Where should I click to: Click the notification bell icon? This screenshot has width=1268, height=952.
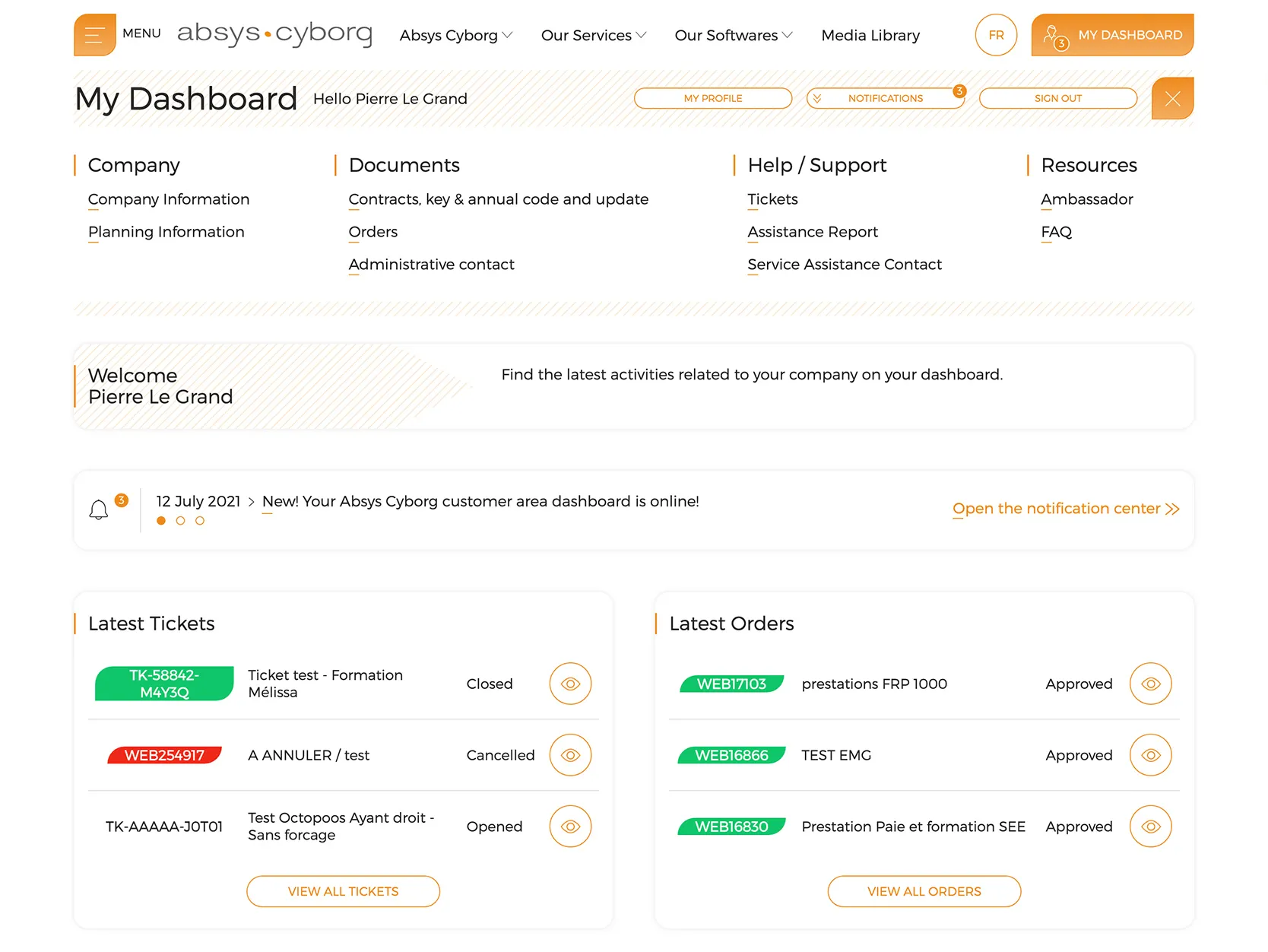(x=99, y=509)
